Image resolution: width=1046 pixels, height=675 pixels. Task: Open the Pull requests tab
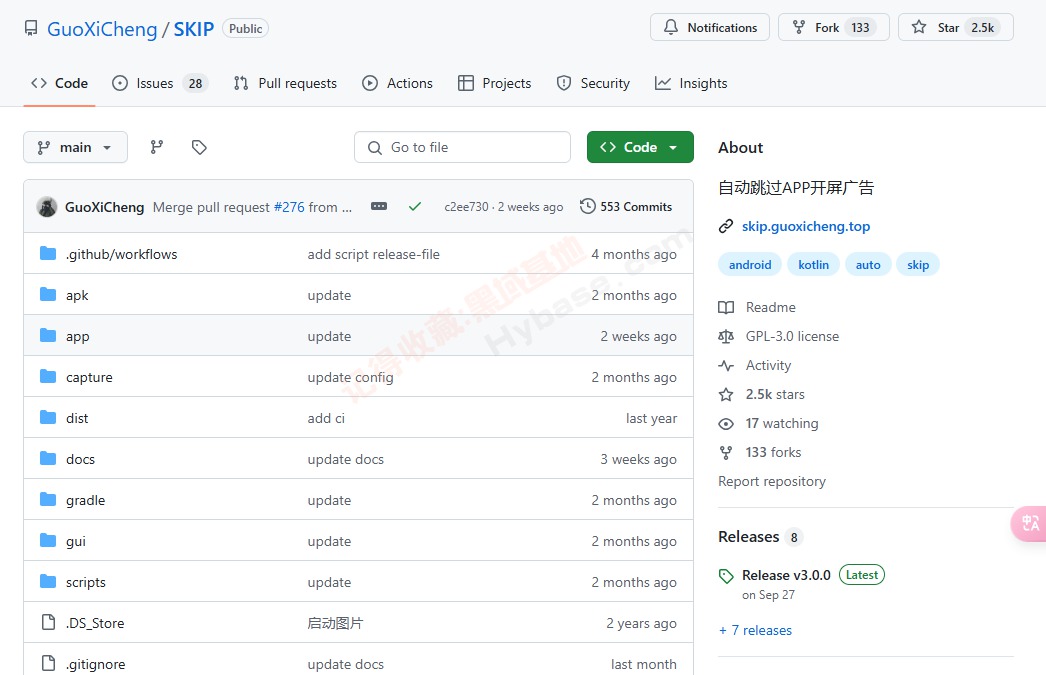pyautogui.click(x=285, y=83)
